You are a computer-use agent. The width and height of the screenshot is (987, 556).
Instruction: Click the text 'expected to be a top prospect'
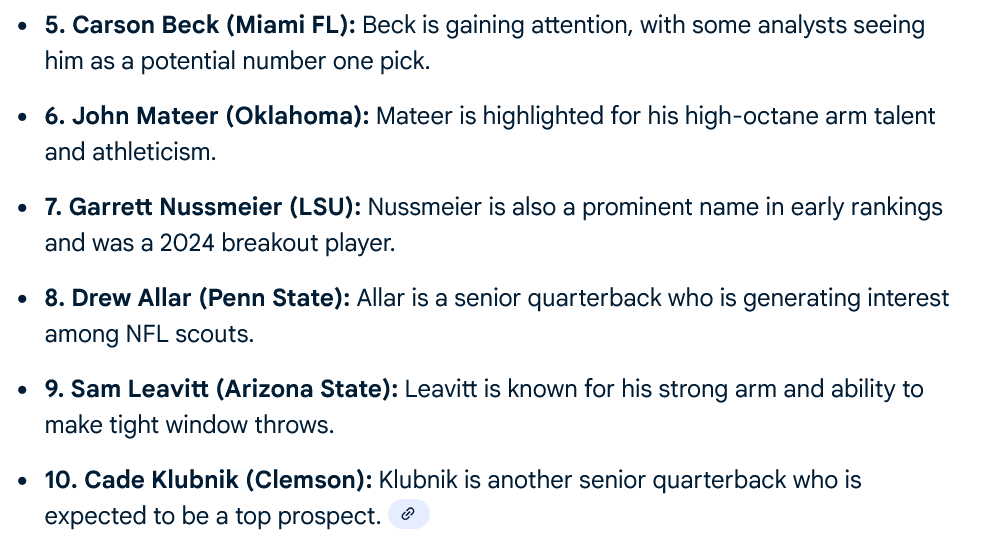[212, 516]
